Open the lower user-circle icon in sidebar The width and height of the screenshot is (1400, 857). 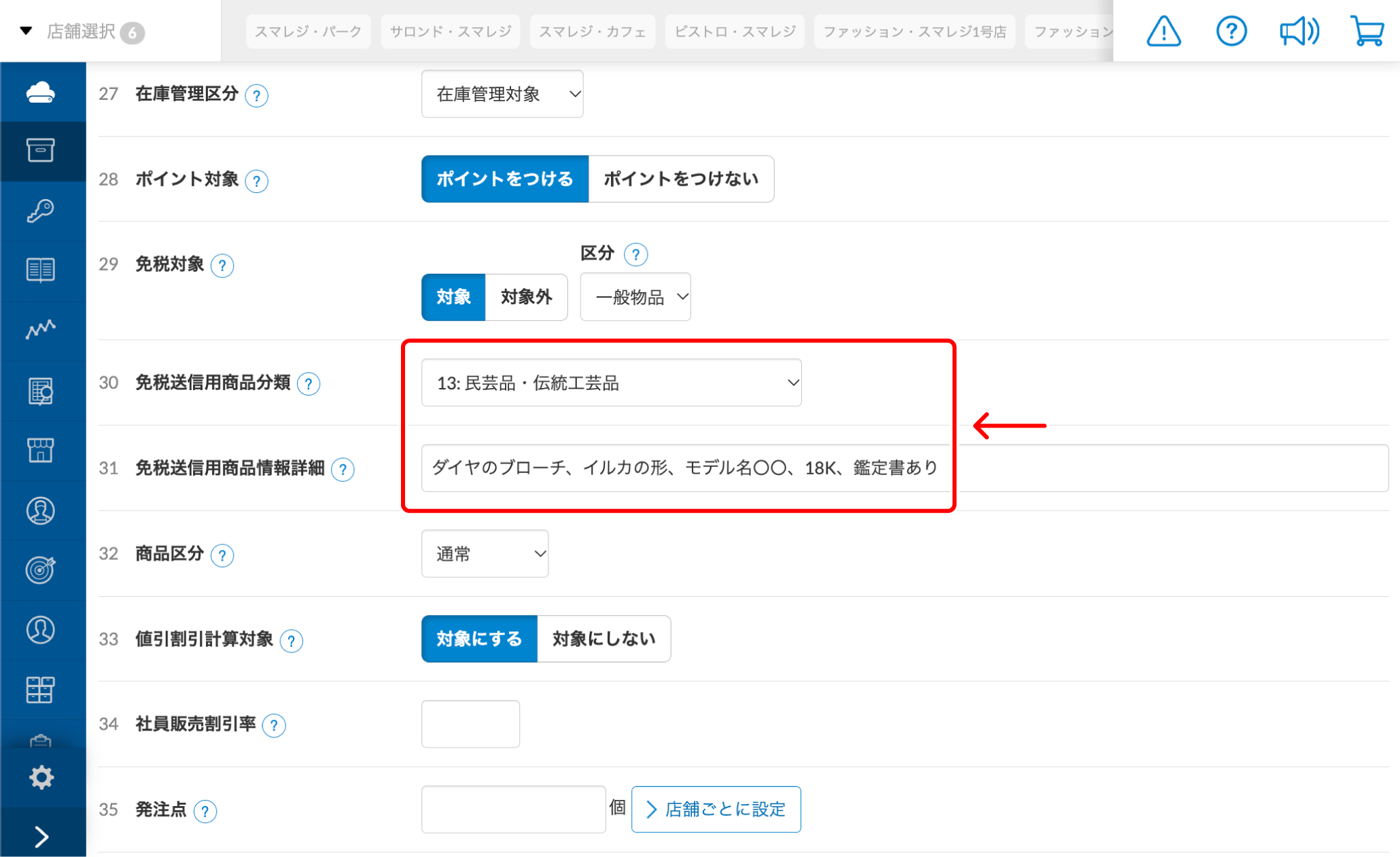coord(41,629)
